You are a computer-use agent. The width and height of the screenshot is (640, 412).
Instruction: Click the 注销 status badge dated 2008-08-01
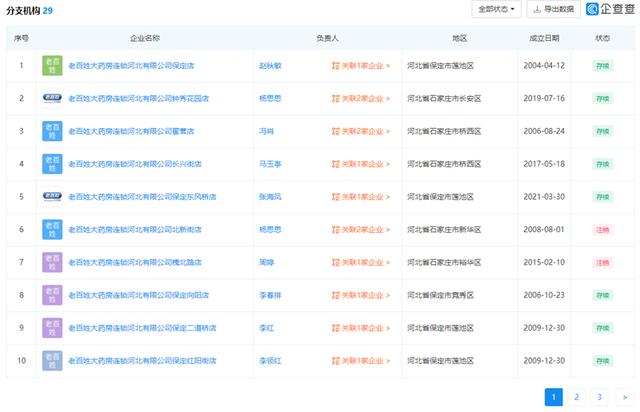[602, 230]
